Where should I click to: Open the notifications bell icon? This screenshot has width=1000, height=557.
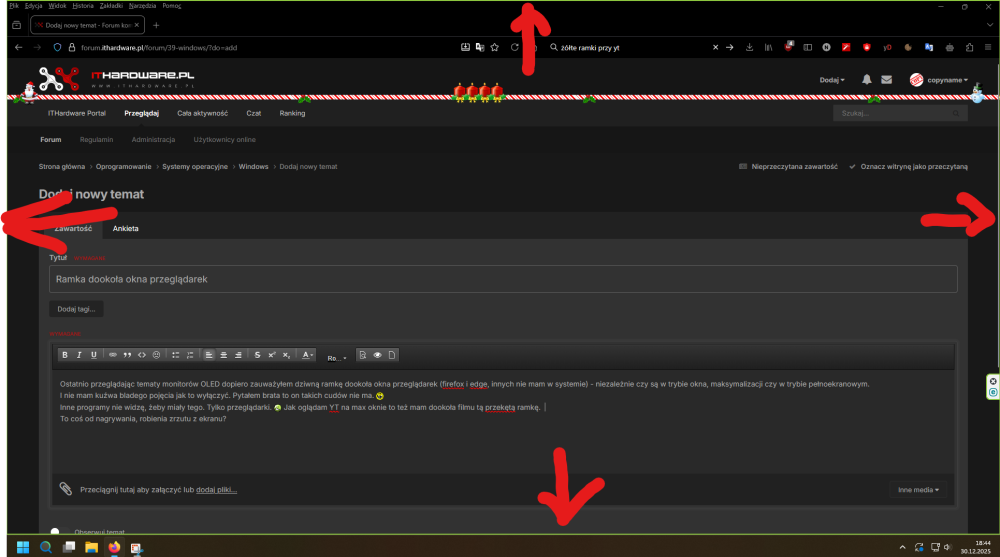coord(867,80)
